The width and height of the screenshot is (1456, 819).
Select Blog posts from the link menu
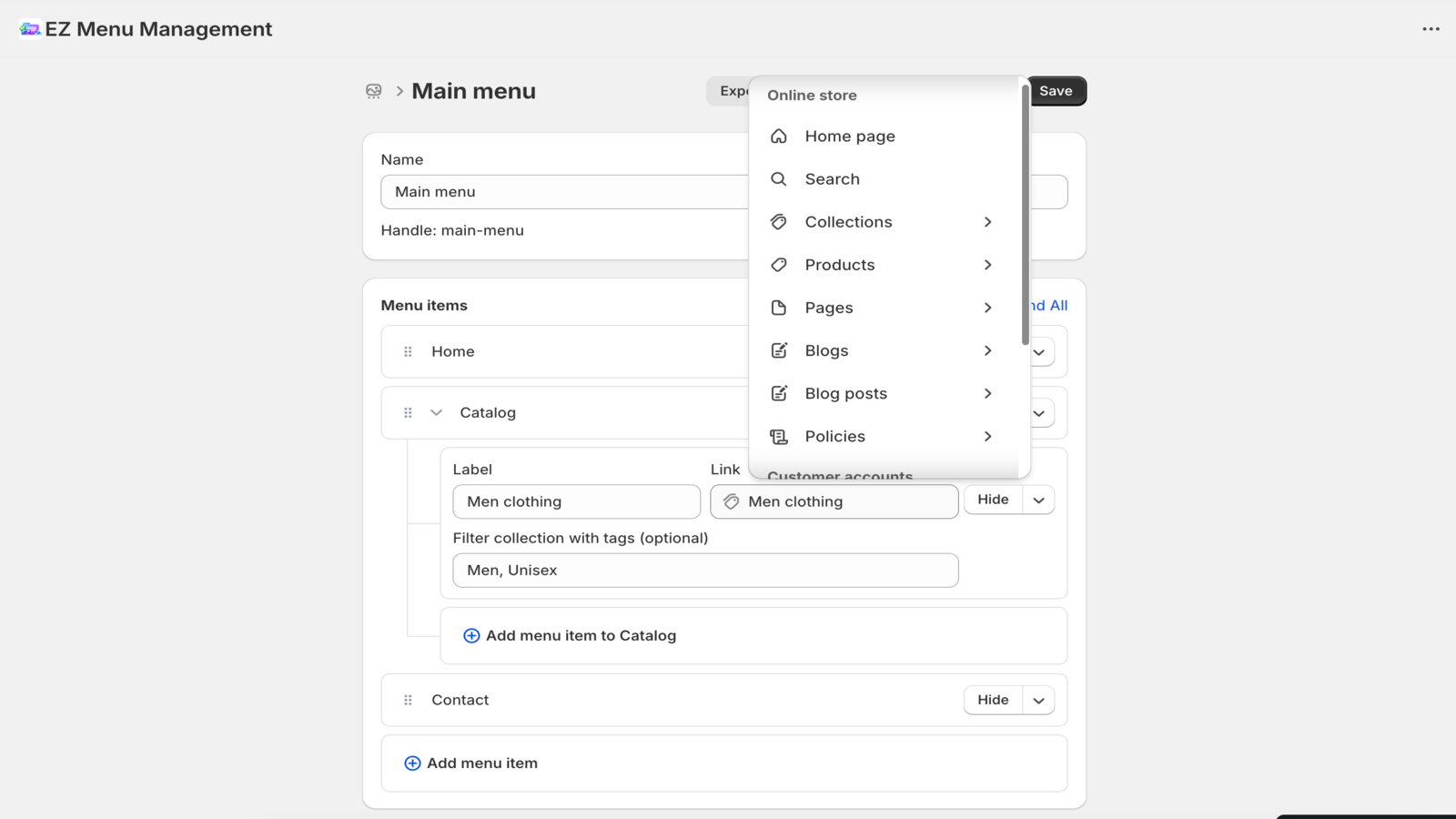[845, 393]
